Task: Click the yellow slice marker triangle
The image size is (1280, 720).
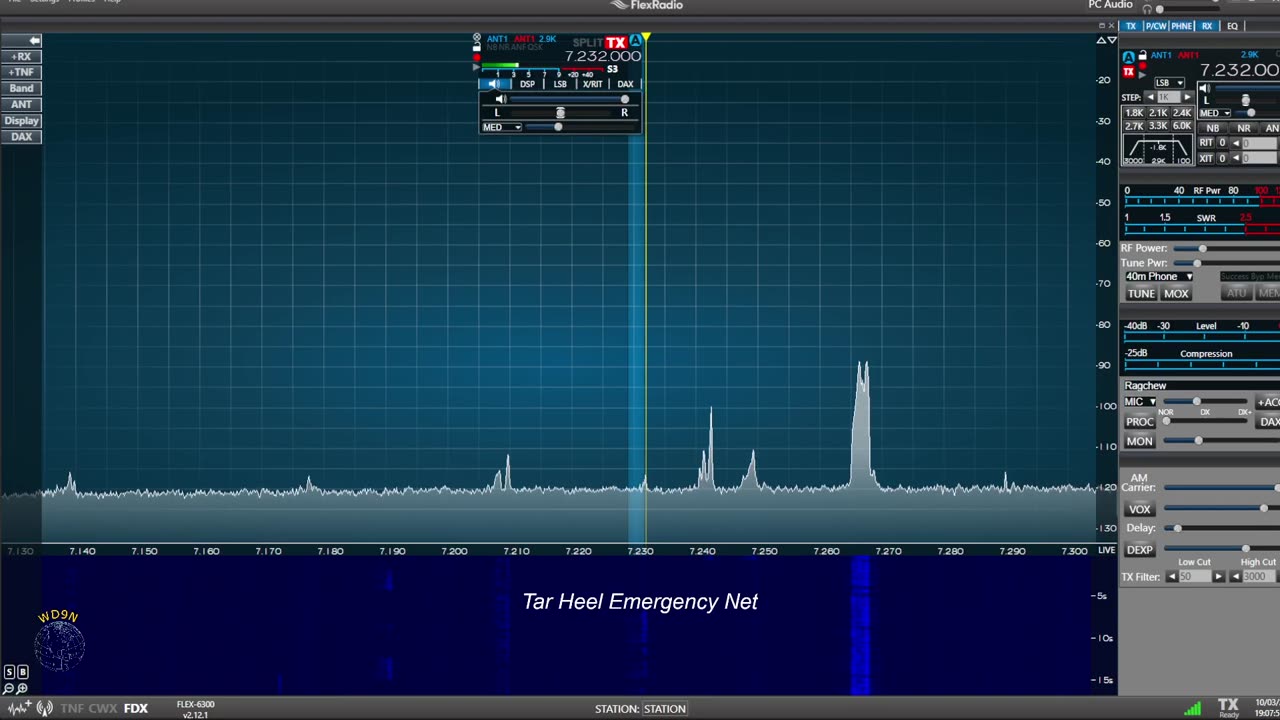Action: (x=646, y=37)
